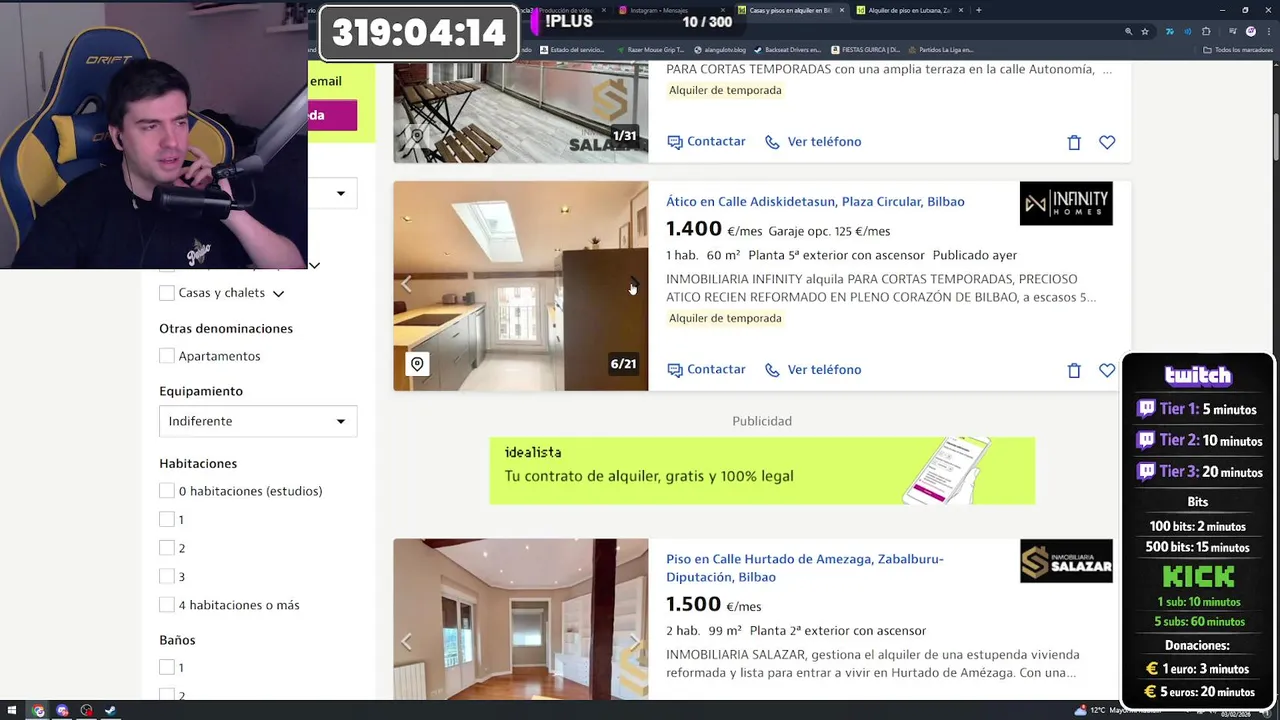Open the Hurtado de Amezaga piso photo
The image size is (1280, 720).
pos(520,619)
